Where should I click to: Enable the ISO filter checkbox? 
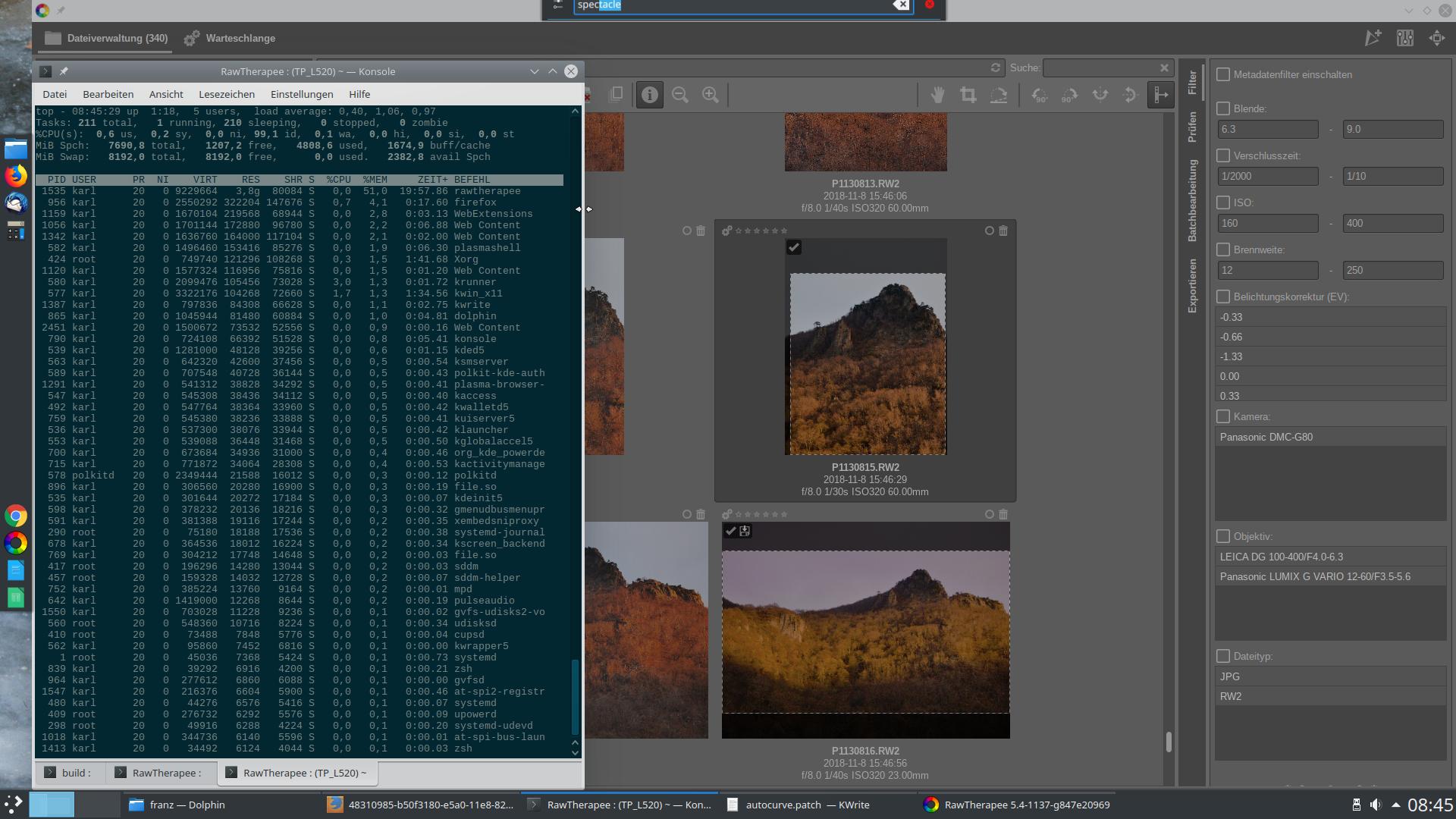coord(1222,202)
